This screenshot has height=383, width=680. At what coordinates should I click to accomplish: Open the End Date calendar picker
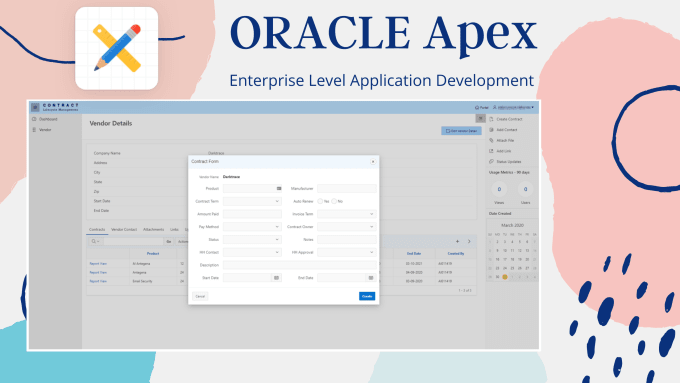point(371,278)
